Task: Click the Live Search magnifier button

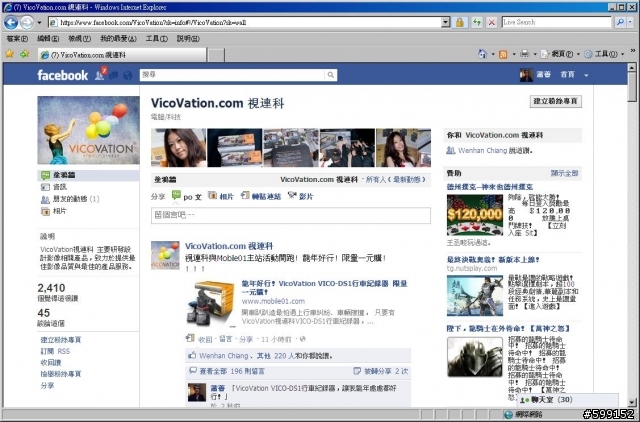Action: tap(620, 22)
